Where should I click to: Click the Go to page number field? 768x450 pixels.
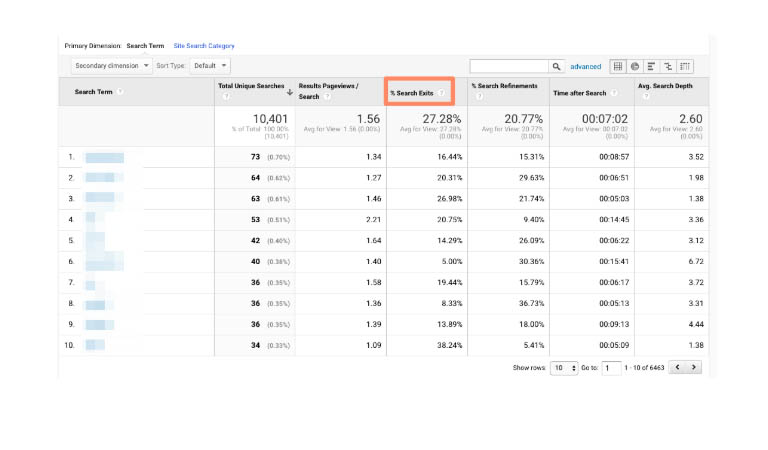point(611,368)
